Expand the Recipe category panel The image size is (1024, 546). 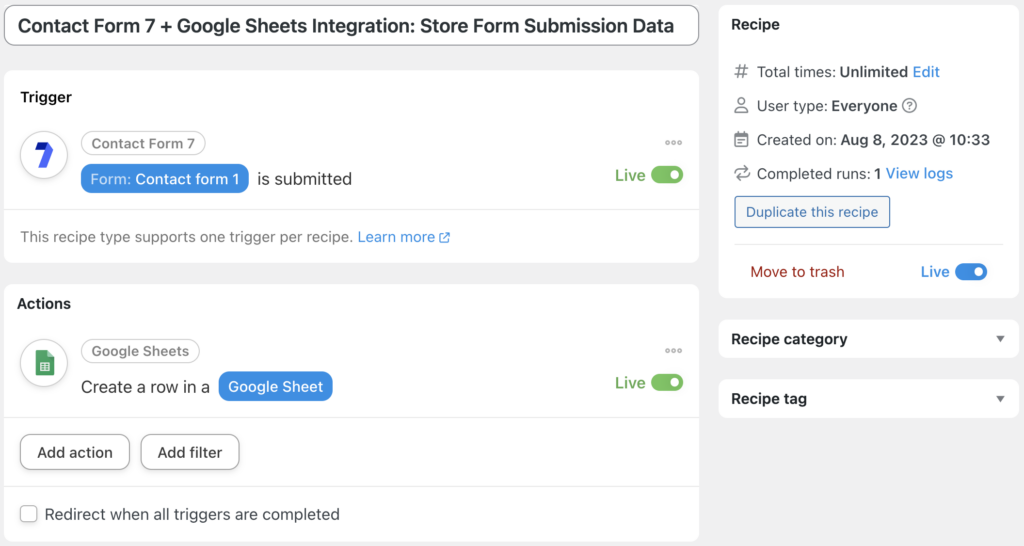tap(1000, 339)
